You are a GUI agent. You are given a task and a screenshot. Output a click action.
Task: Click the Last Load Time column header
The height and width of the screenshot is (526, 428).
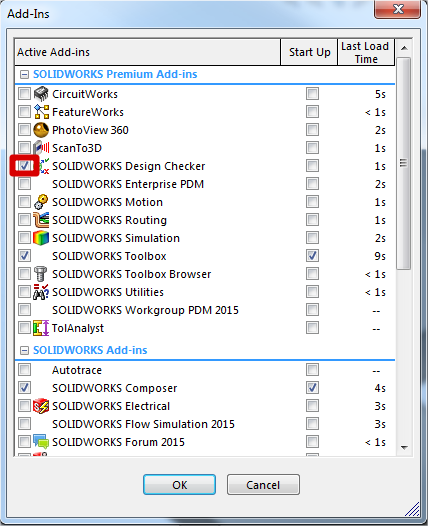[x=366, y=52]
